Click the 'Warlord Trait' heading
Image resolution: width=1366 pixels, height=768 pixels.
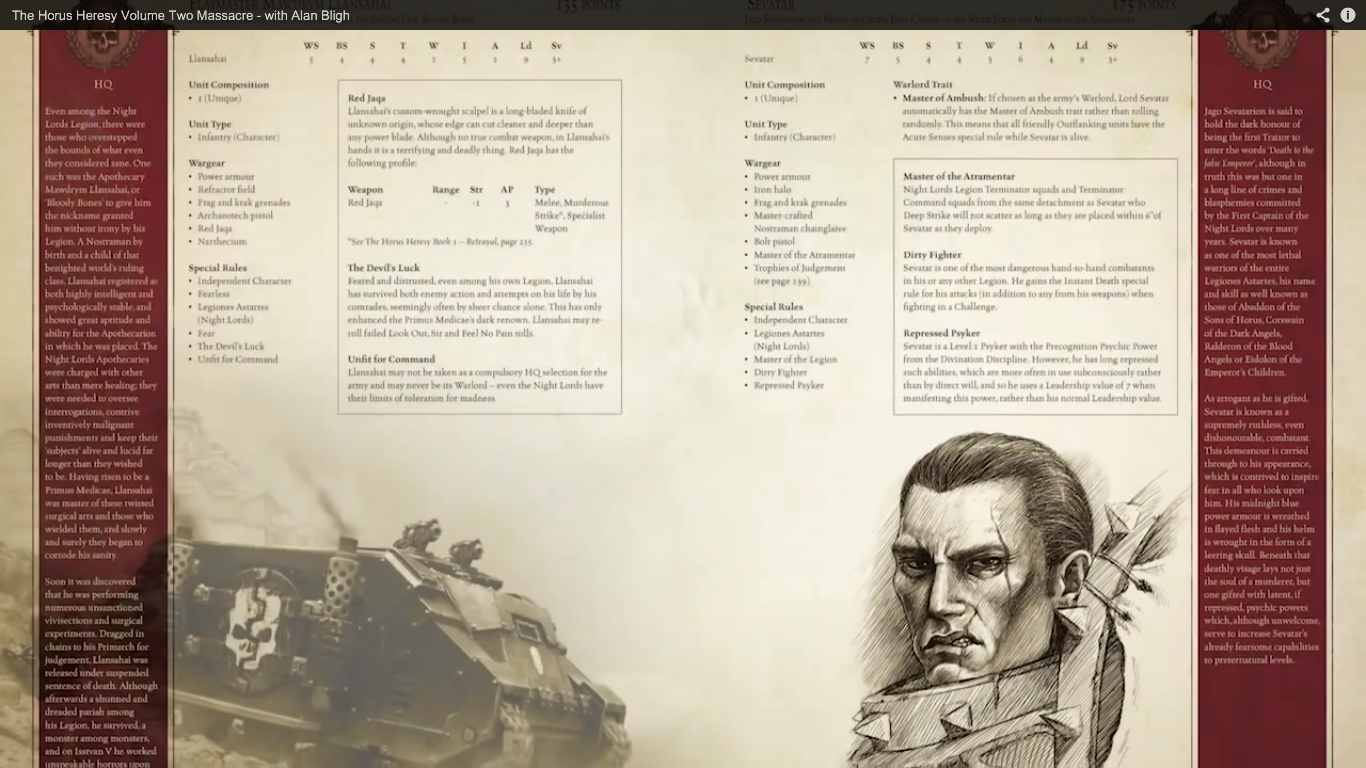(x=922, y=85)
